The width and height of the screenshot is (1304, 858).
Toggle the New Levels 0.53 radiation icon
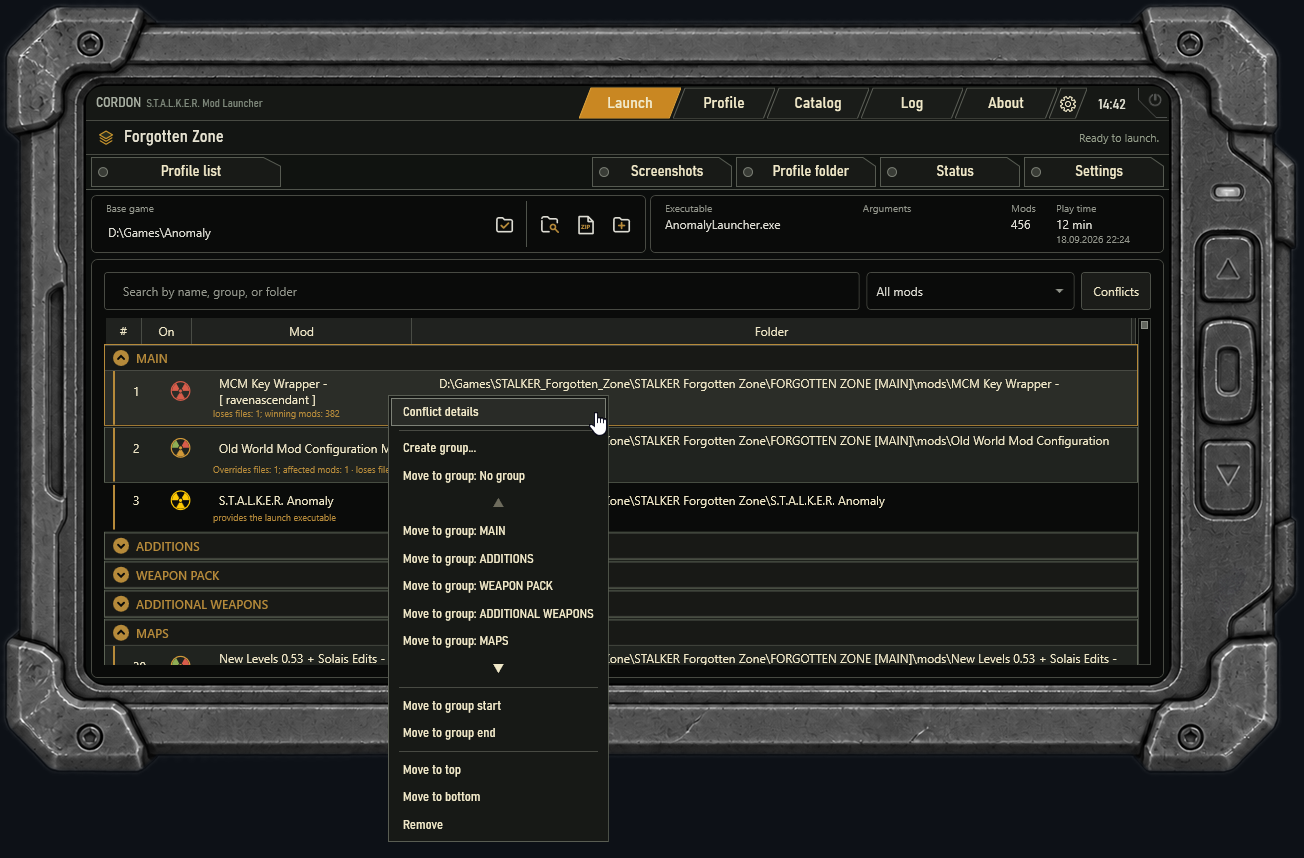(180, 661)
